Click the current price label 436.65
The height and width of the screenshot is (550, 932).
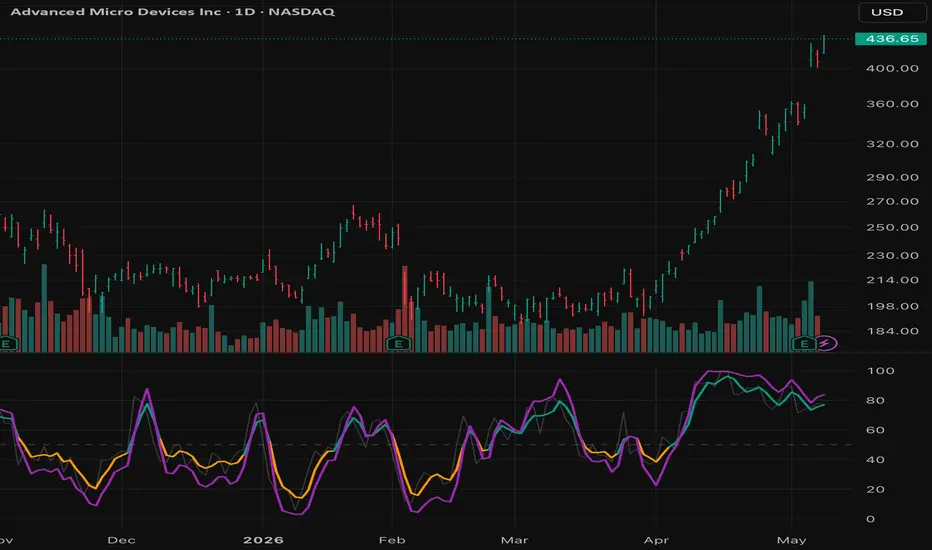click(890, 39)
